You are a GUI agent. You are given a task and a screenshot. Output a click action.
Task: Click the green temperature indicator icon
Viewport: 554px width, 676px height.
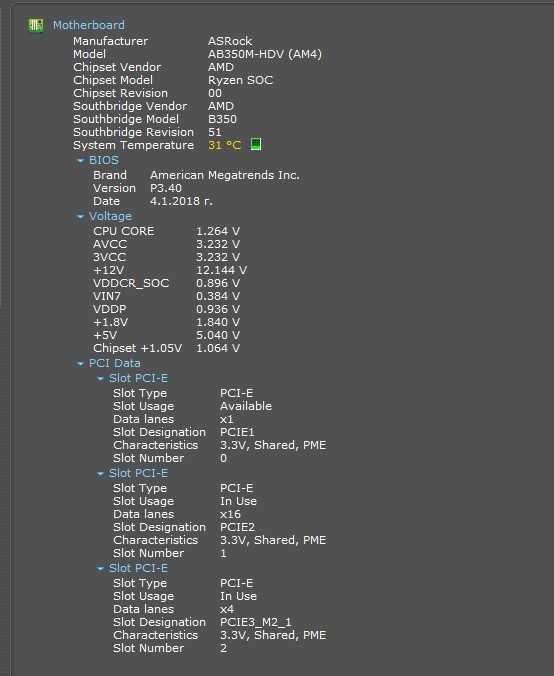[256, 144]
